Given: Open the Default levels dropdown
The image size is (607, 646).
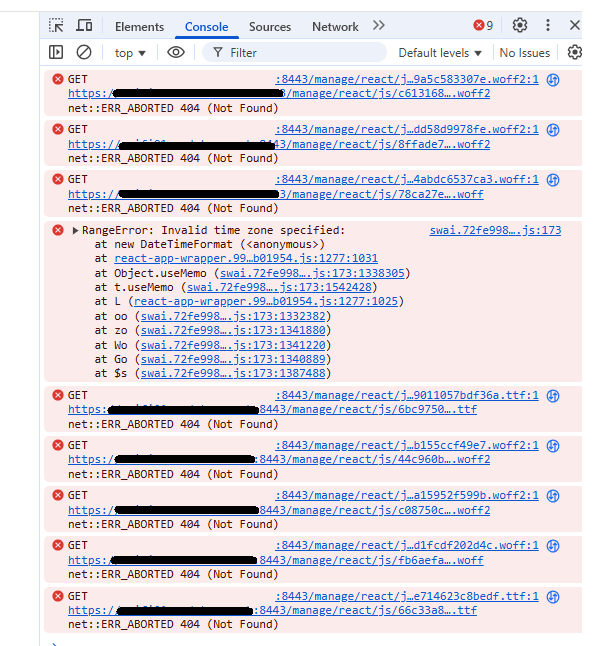Looking at the screenshot, I should (x=440, y=53).
